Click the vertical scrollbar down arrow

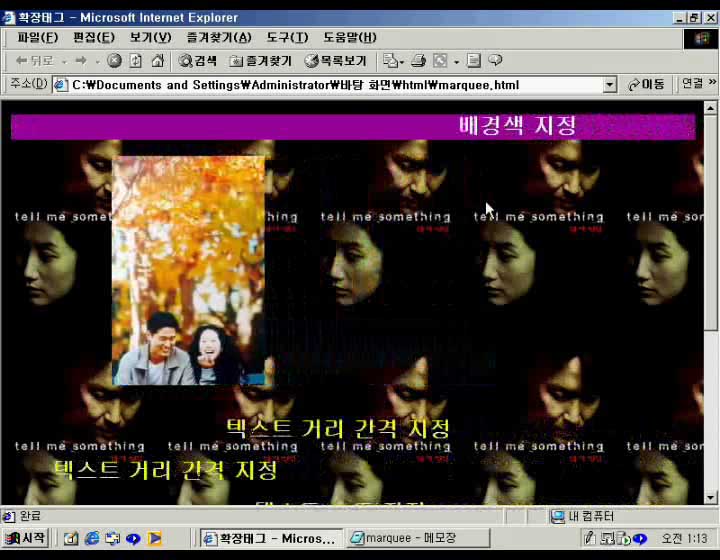710,498
